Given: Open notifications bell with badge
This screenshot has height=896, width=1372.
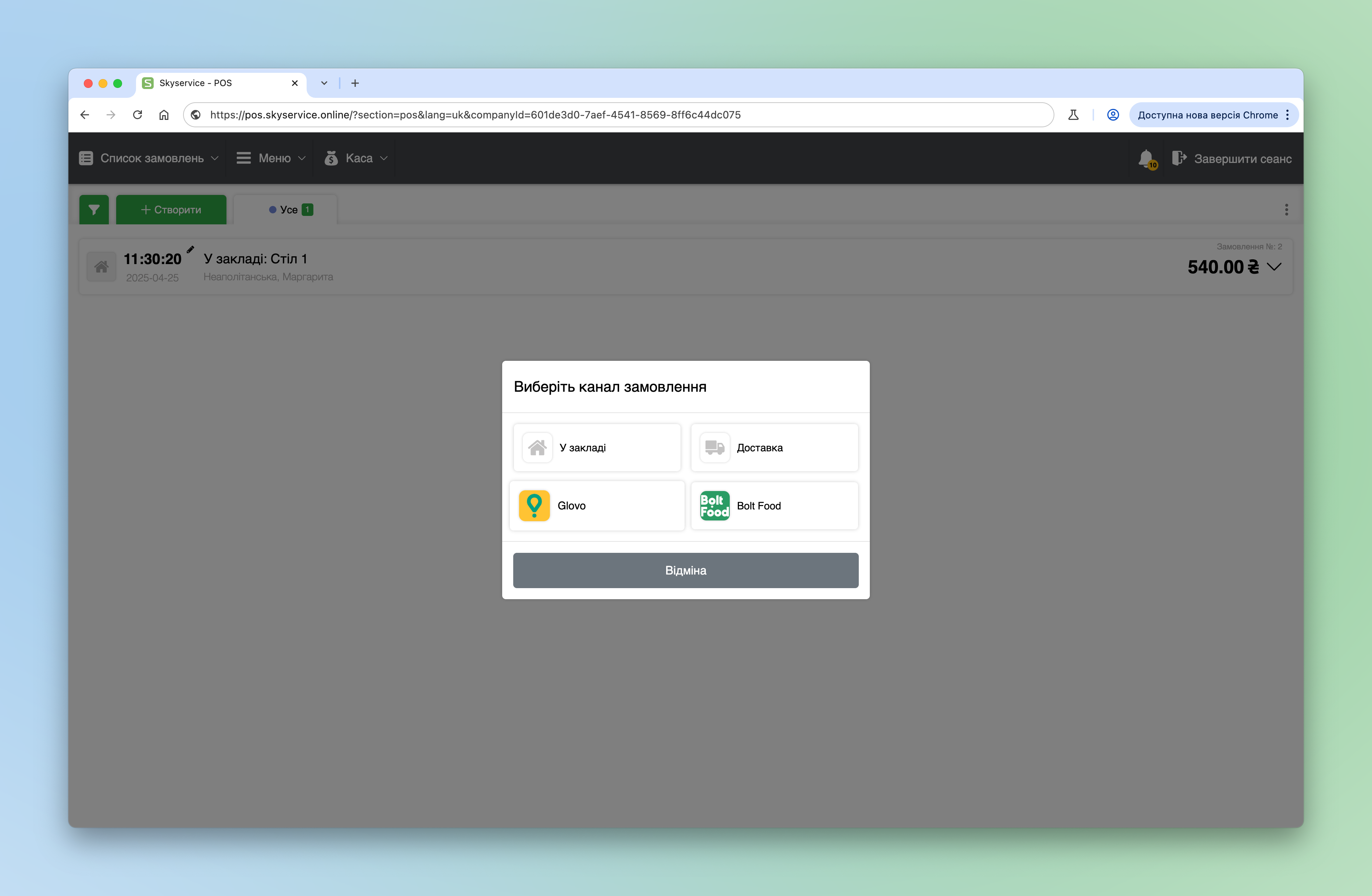Looking at the screenshot, I should [x=1147, y=159].
